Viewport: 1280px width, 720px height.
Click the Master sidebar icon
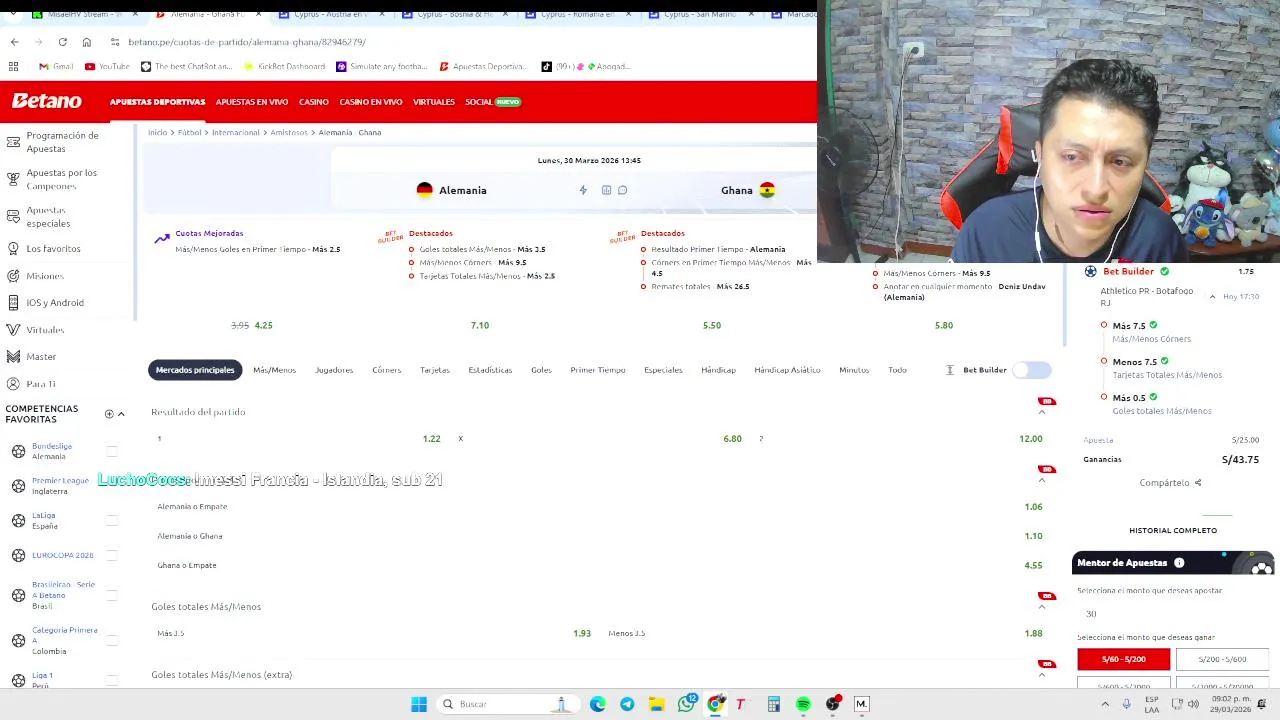click(13, 356)
